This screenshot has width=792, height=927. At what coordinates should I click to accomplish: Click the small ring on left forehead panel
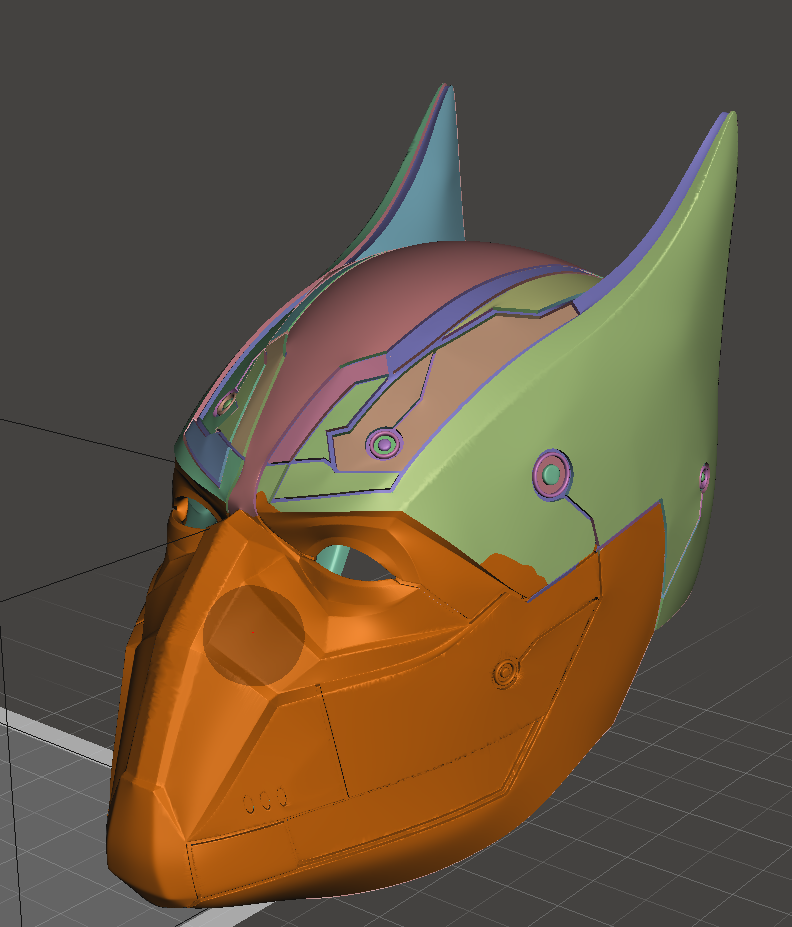[226, 403]
